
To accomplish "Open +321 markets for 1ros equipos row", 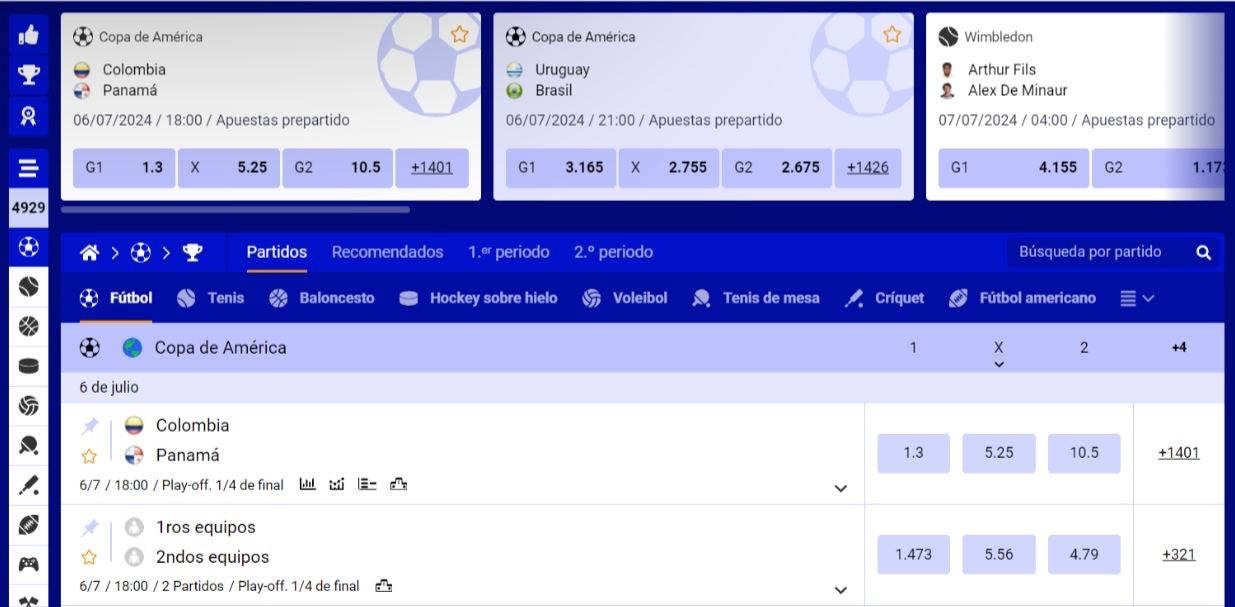I will (1179, 555).
